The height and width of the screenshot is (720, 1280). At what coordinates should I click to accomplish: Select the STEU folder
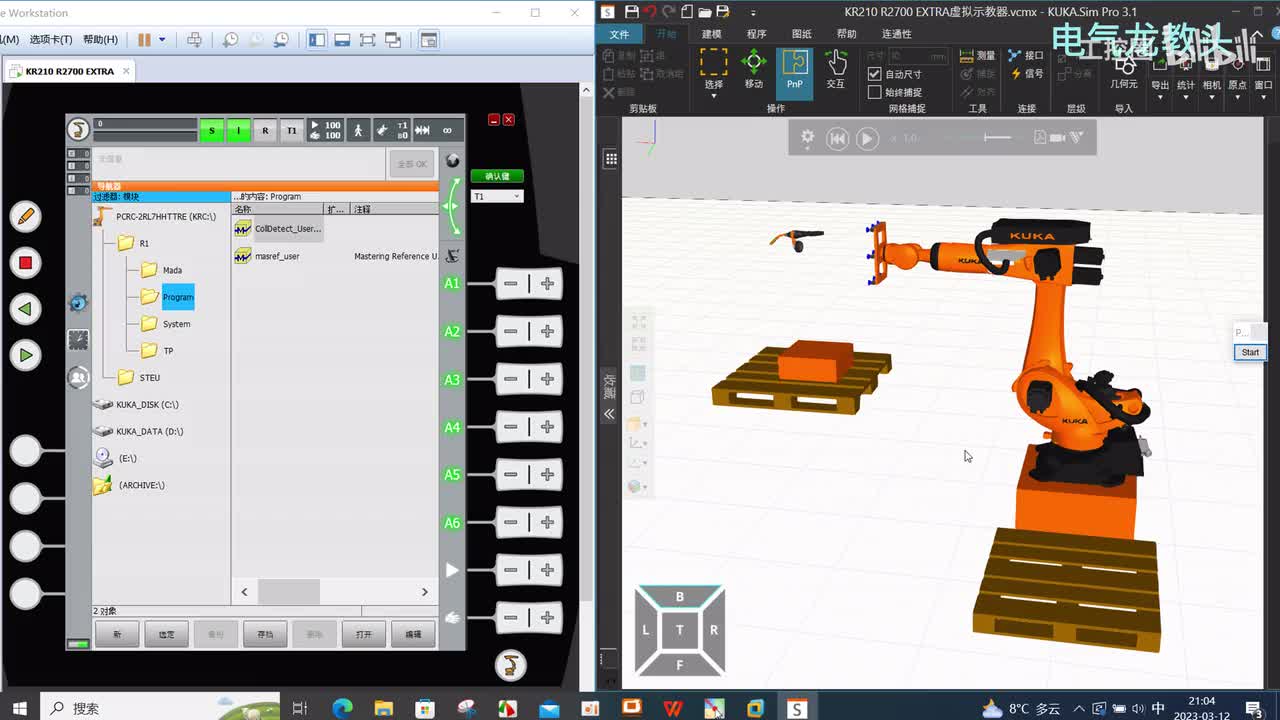(x=139, y=377)
